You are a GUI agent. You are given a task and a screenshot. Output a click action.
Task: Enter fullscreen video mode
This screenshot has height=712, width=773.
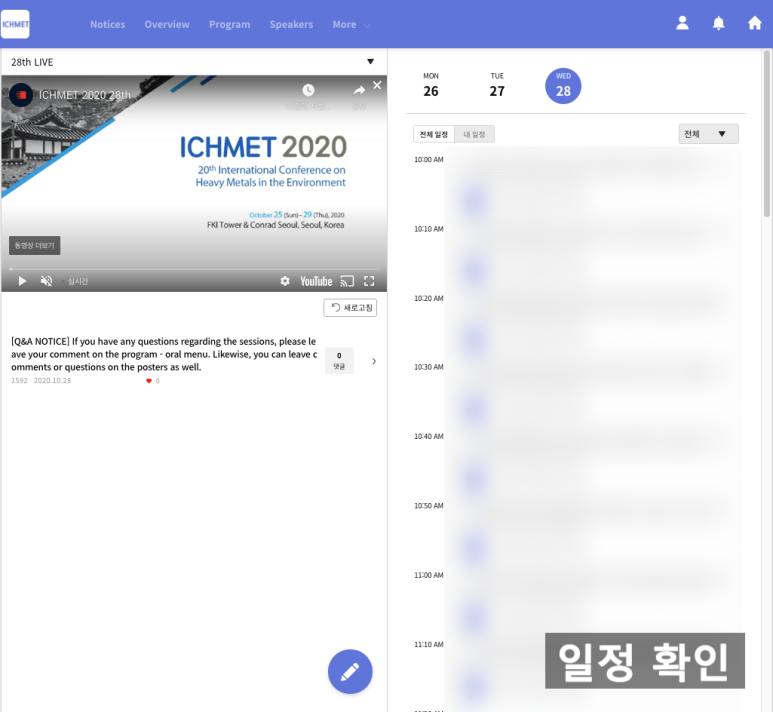[369, 281]
